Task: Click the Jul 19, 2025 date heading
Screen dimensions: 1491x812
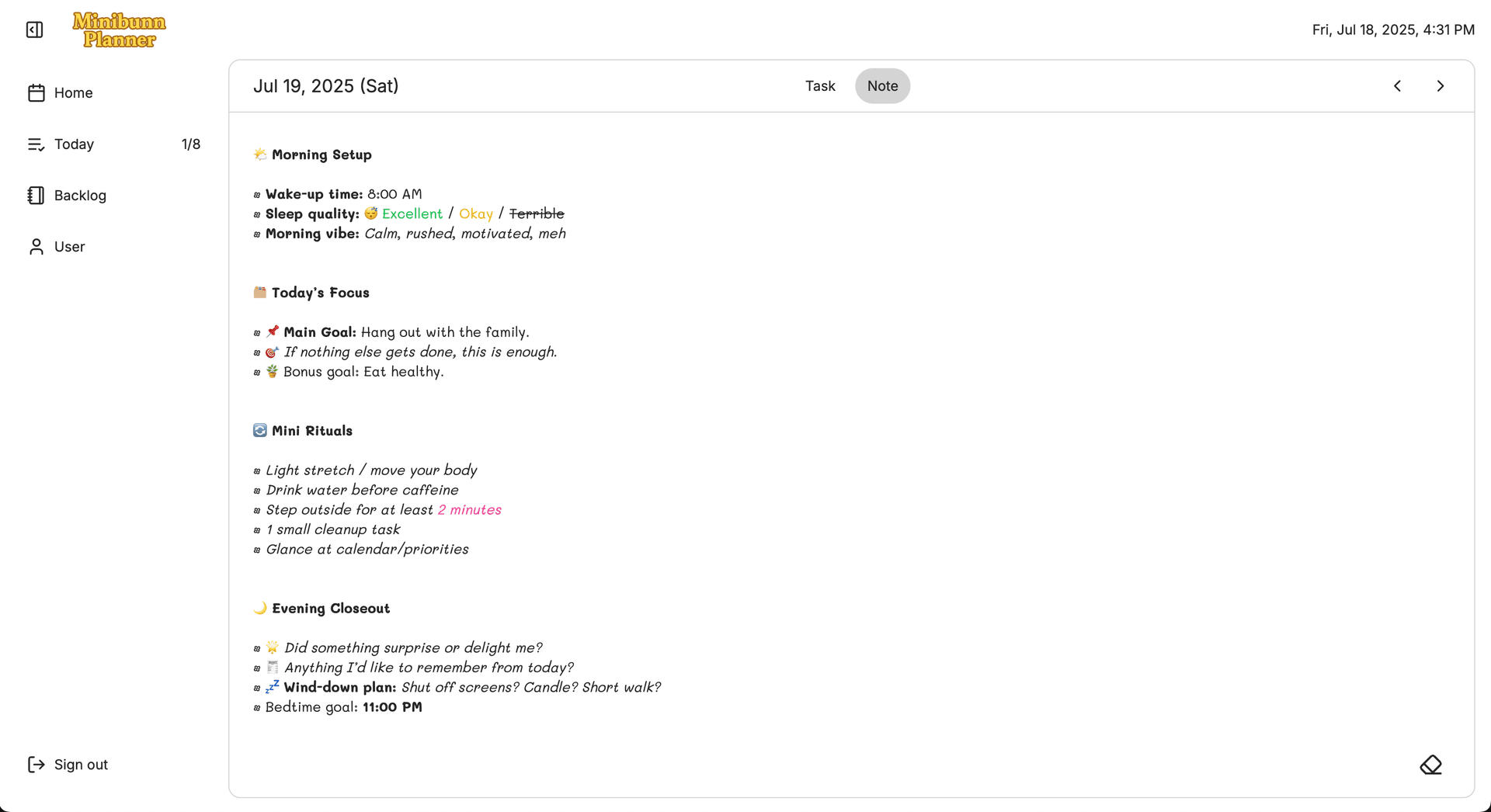Action: 325,86
